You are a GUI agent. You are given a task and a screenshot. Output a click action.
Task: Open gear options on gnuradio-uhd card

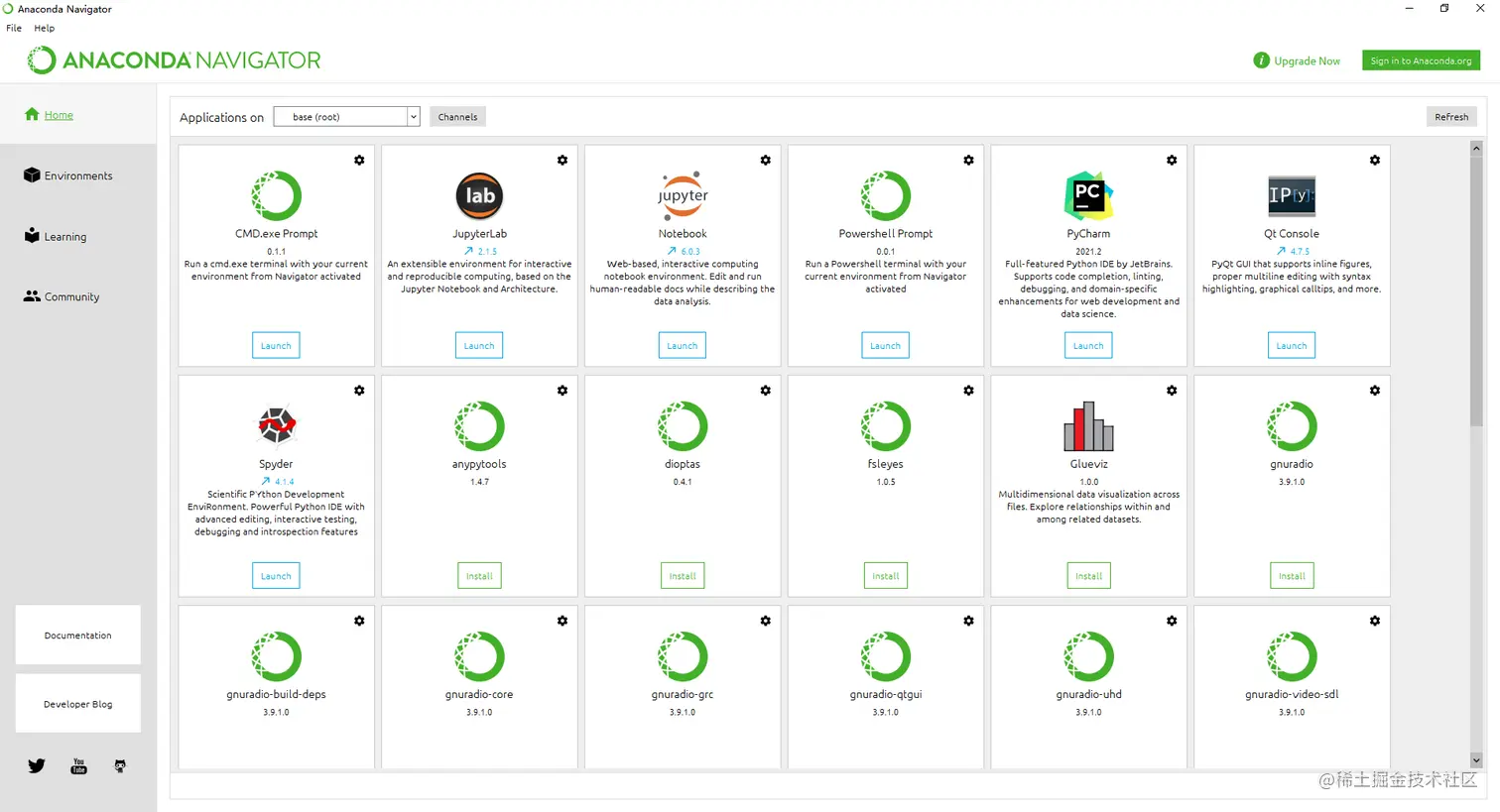point(1172,621)
